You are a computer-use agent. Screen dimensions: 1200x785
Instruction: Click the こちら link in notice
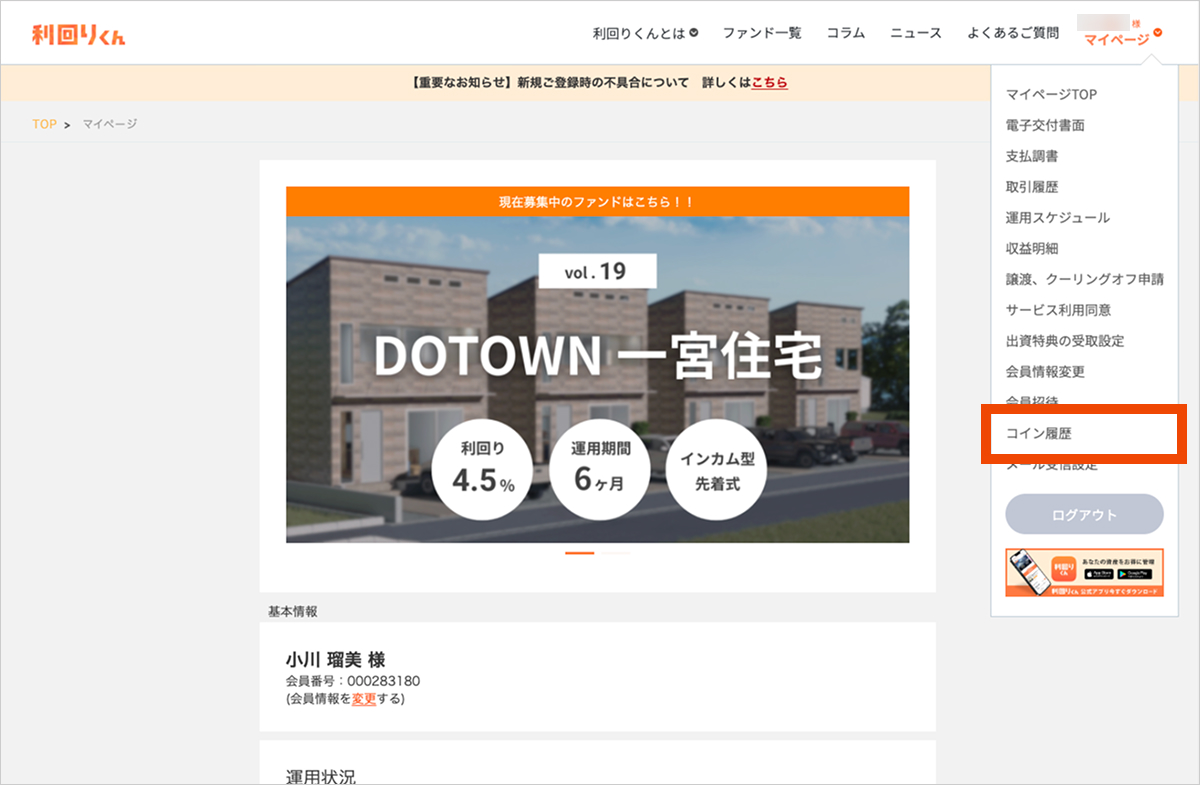tap(770, 83)
